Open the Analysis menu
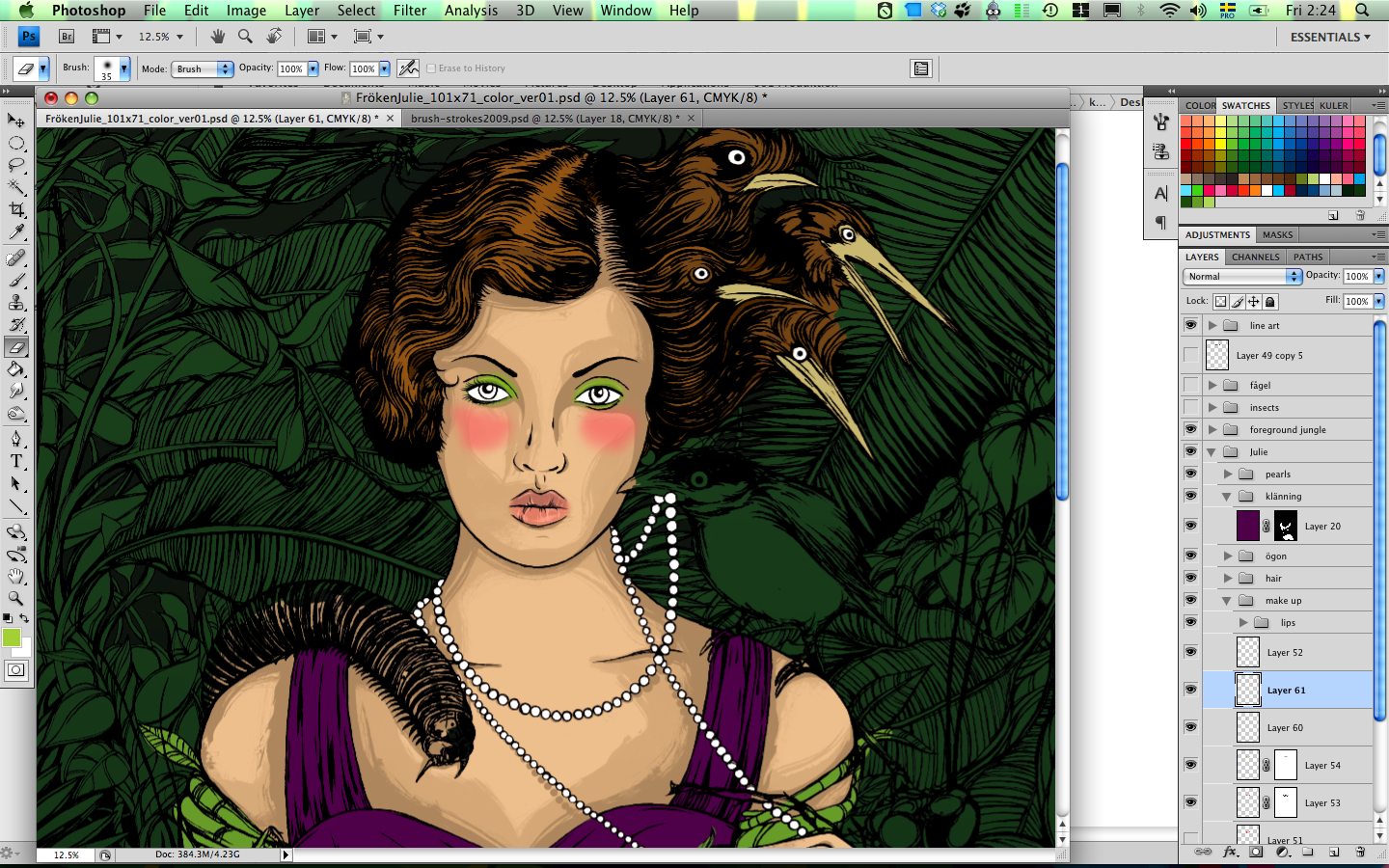 pyautogui.click(x=471, y=11)
